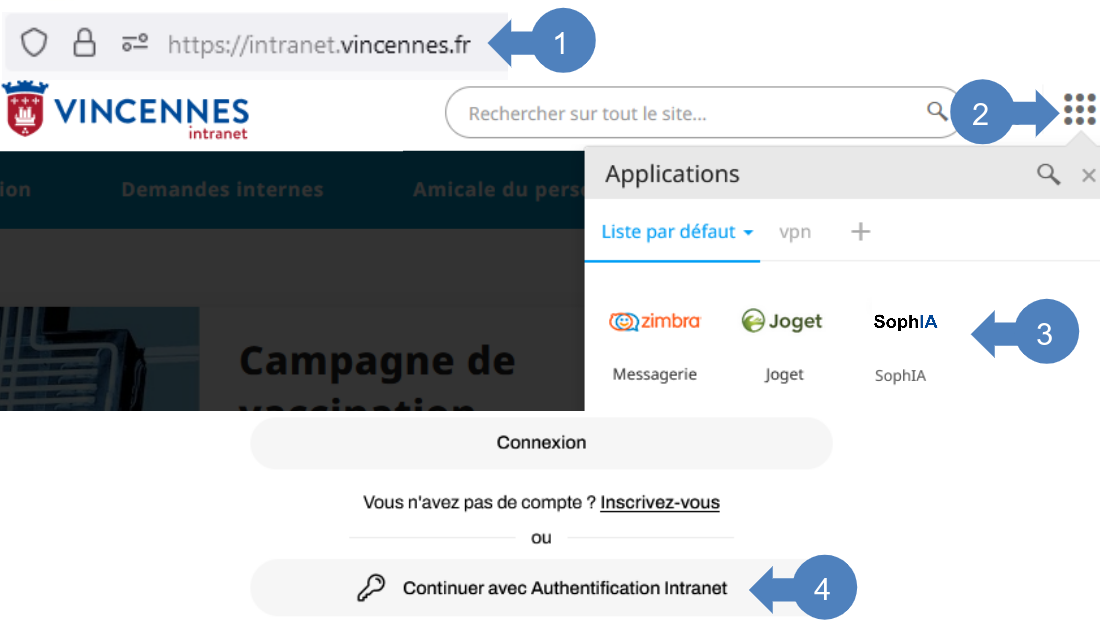Image resolution: width=1100 pixels, height=623 pixels.
Task: Launch the SophIA application icon
Action: (904, 322)
